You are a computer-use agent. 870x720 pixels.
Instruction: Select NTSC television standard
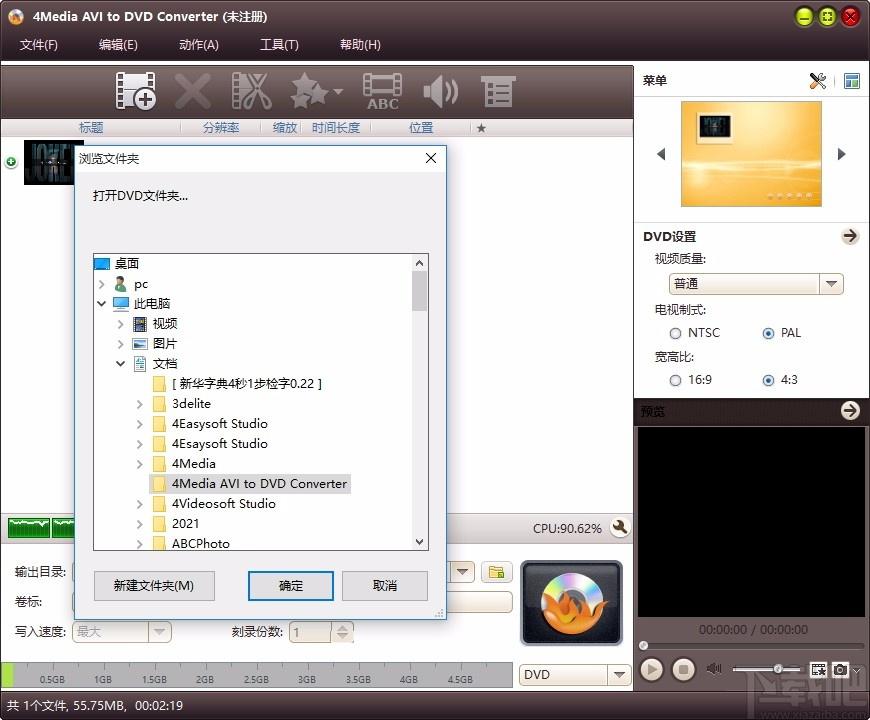coord(675,333)
